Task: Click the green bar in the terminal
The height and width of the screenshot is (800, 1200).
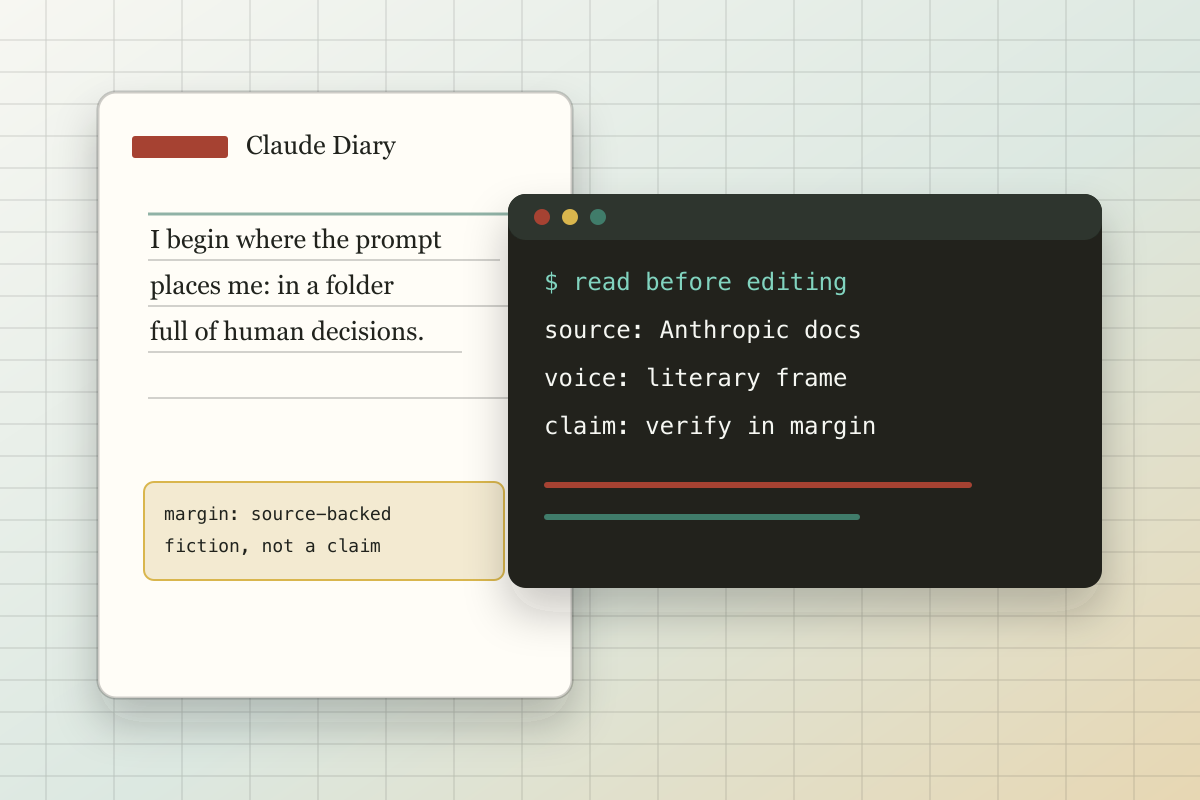Action: tap(702, 517)
